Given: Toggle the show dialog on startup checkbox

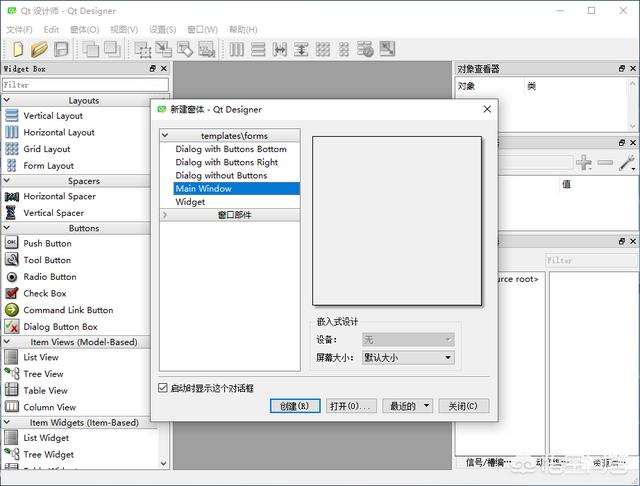Looking at the screenshot, I should (x=163, y=388).
